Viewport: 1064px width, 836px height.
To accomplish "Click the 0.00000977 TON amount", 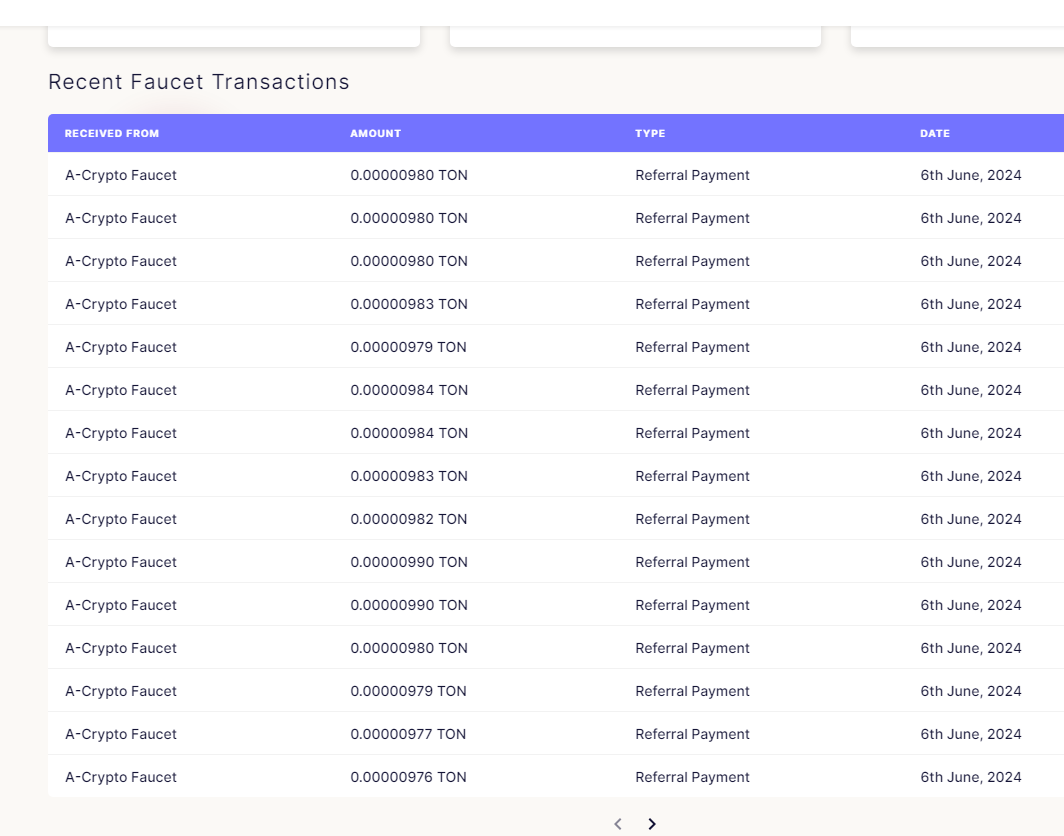I will point(408,734).
